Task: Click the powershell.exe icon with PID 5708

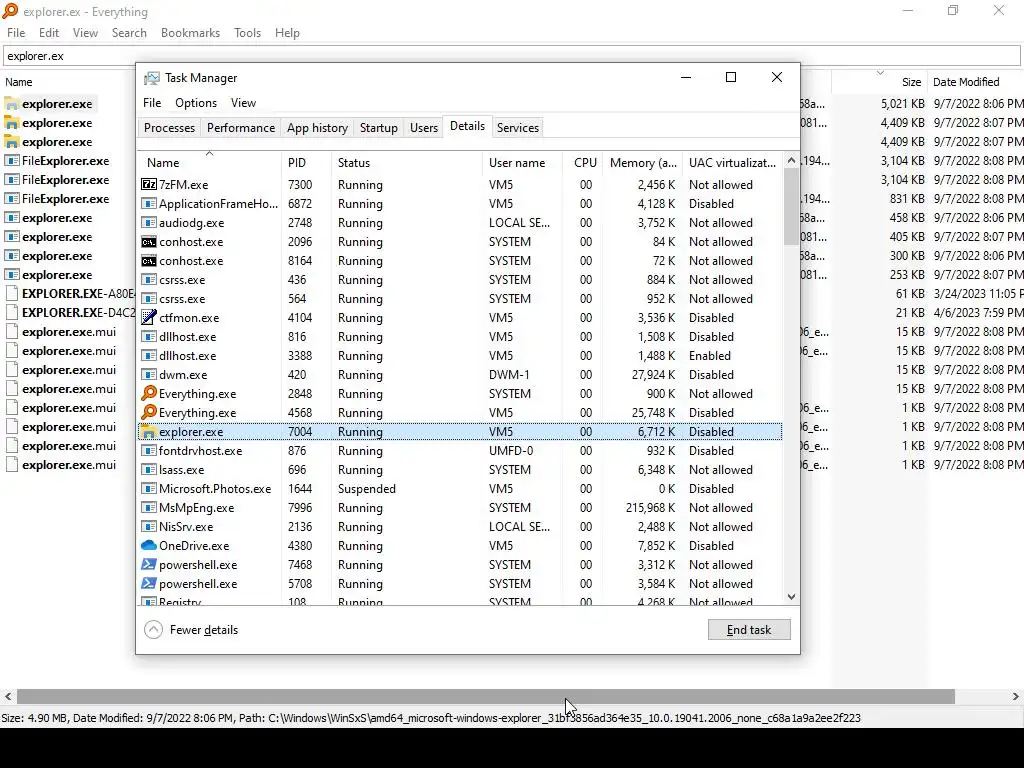Action: [x=149, y=583]
